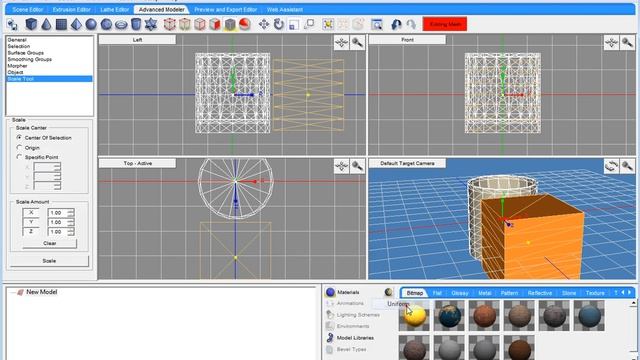Adjust the Z scale amount stepper arrows
Viewport: 640px width, 360px height.
pyautogui.click(x=71, y=231)
